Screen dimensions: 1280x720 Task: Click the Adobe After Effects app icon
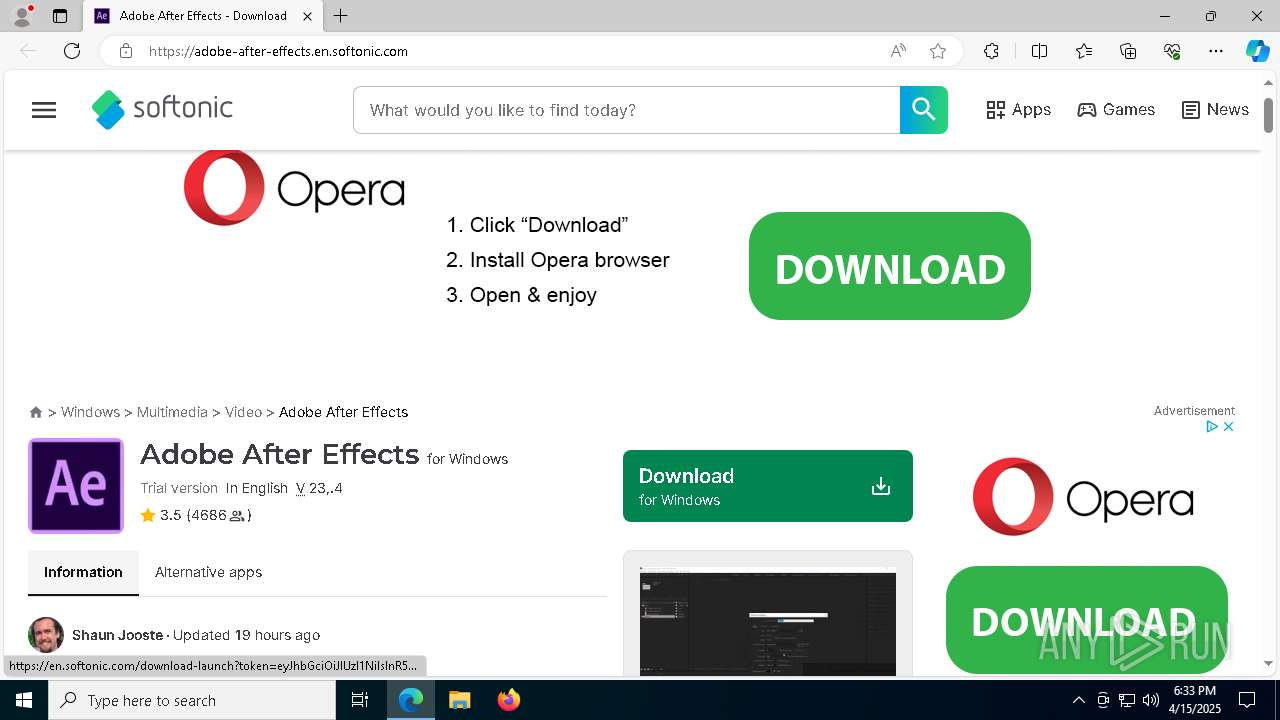pos(76,485)
